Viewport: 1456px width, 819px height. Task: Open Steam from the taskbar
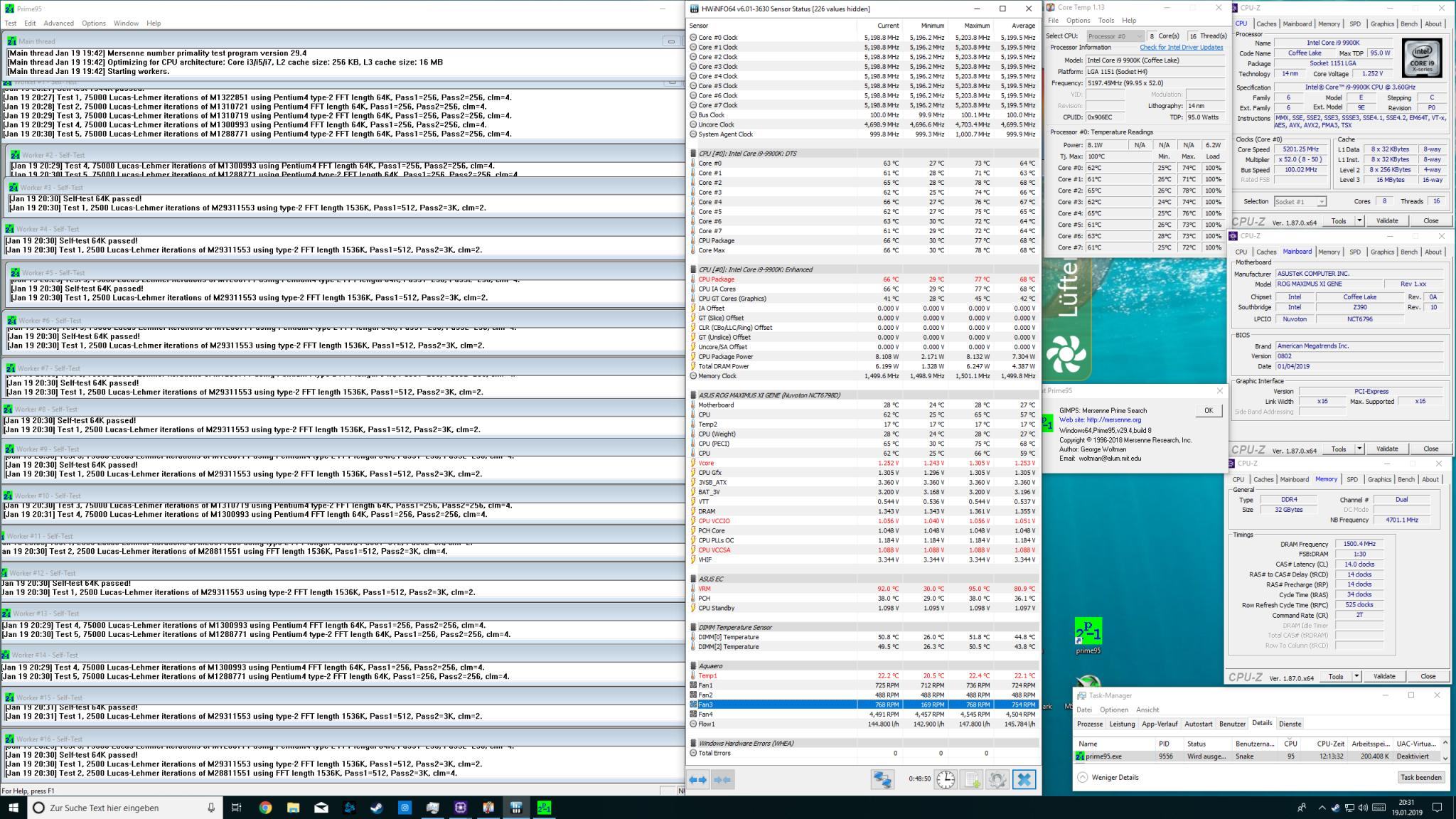[x=377, y=808]
